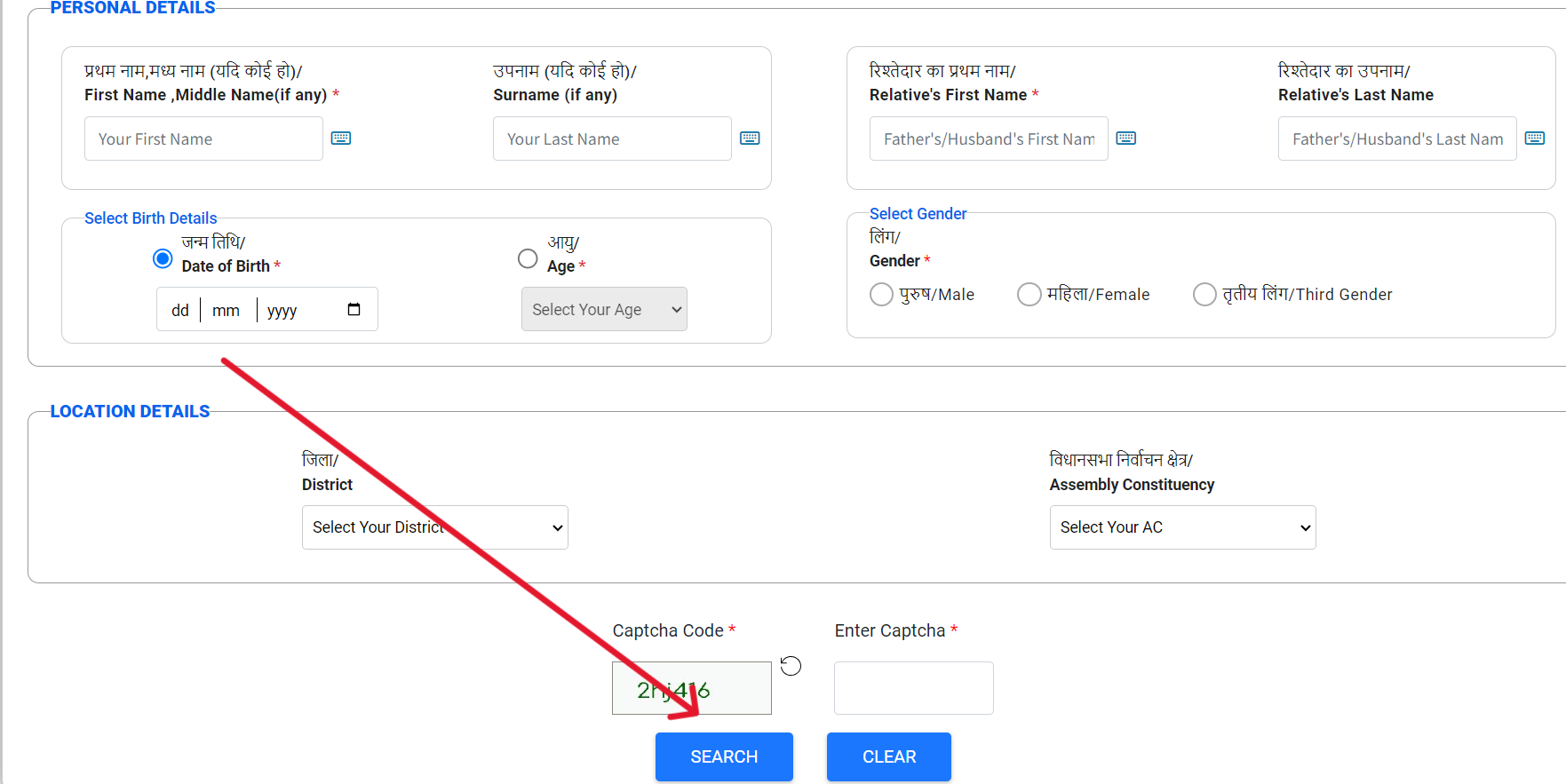Open the Select Your Age dropdown
The image size is (1566, 784).
(604, 310)
